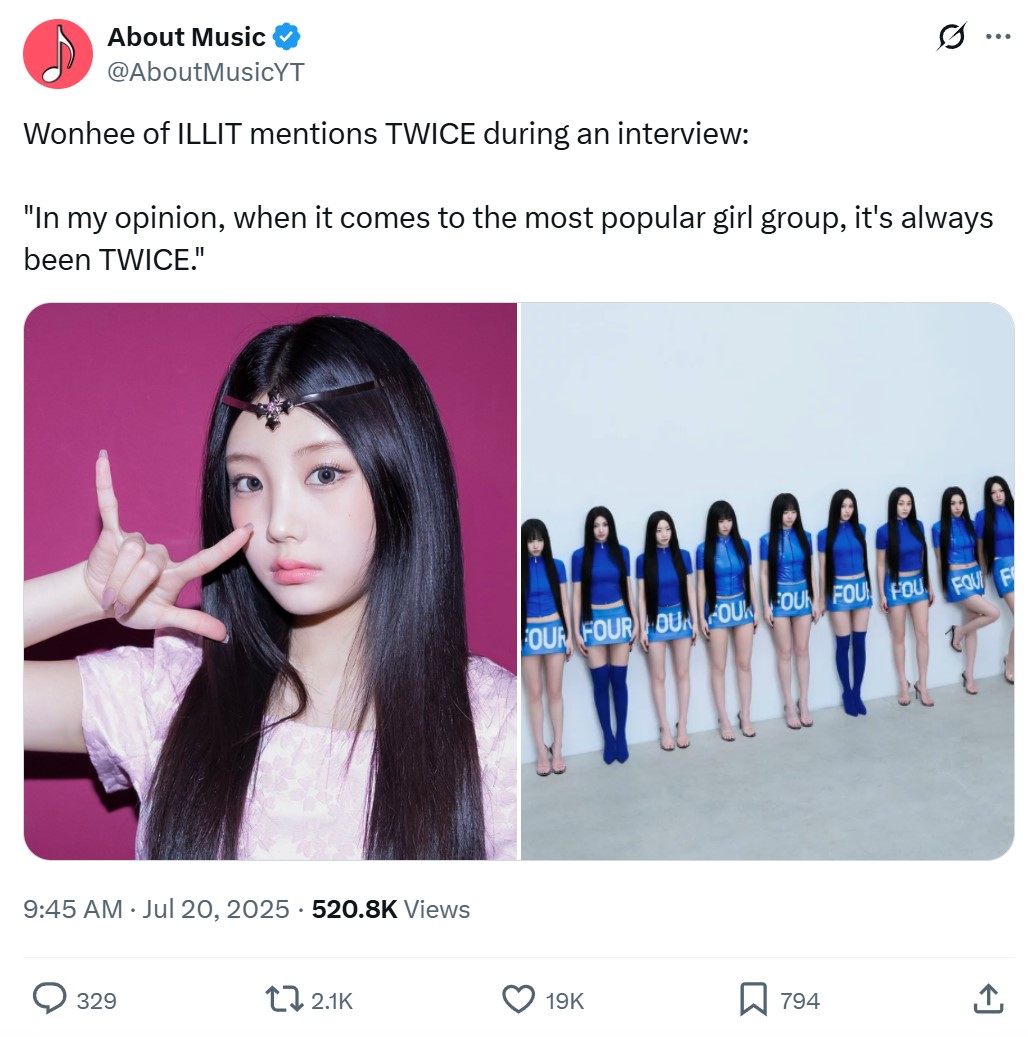
Task: Click the tweet text about Wonhee of ILLIT
Action: coord(508,196)
